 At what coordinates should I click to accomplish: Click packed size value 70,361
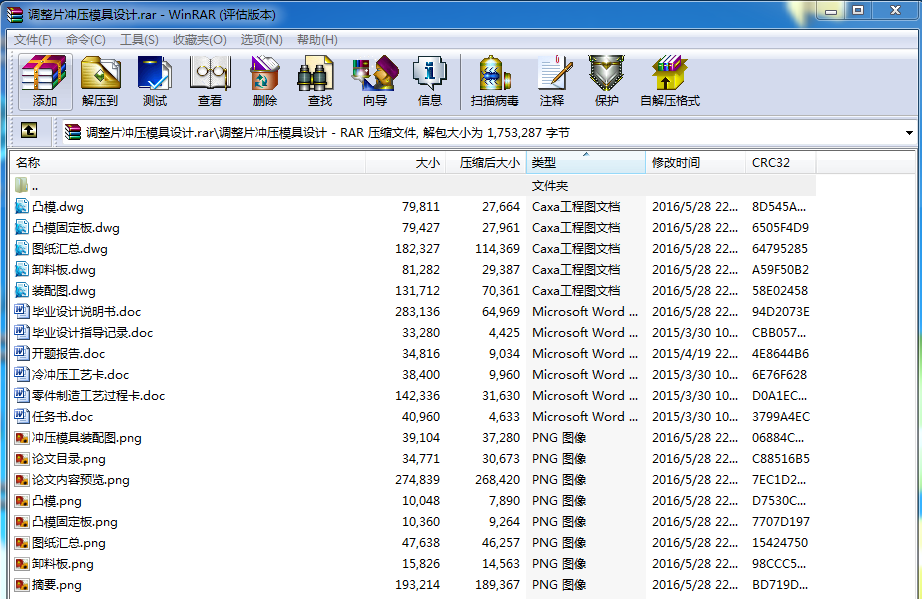point(501,290)
